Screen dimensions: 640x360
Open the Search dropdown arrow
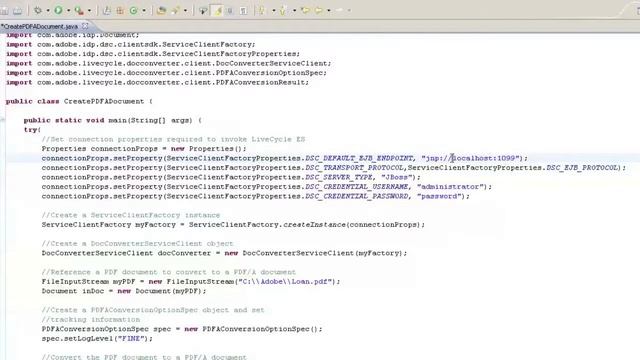pos(185,11)
